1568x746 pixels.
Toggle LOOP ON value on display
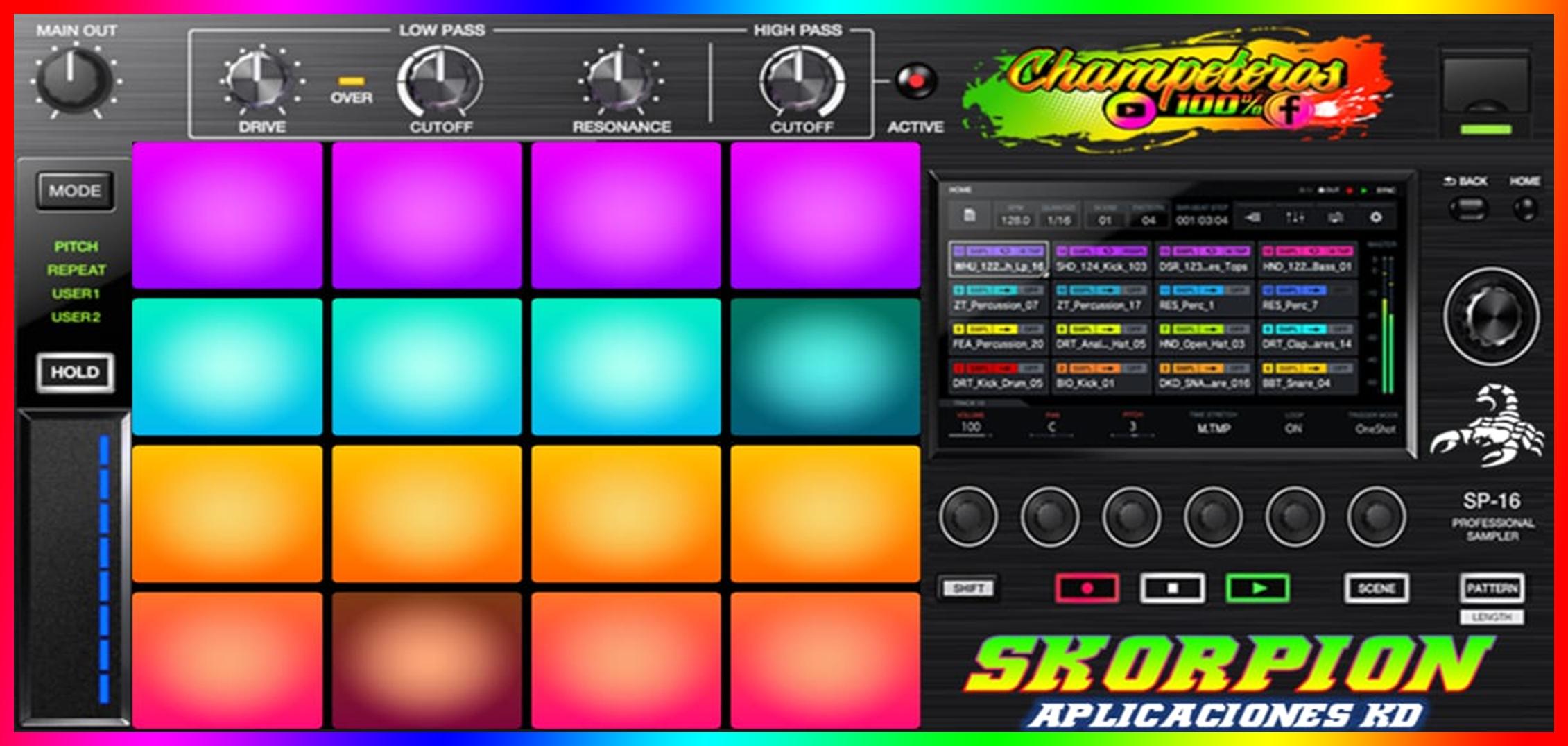tap(1293, 428)
